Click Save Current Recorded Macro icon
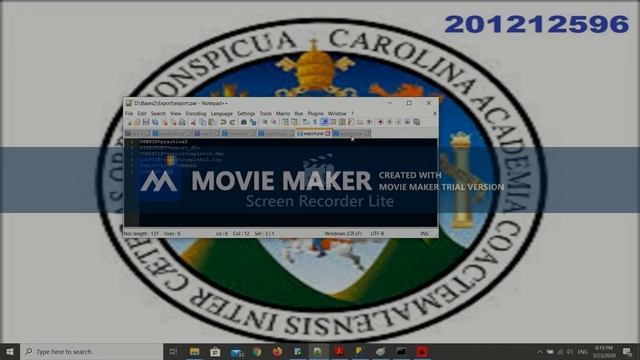The height and width of the screenshot is (360, 640). coord(416,122)
